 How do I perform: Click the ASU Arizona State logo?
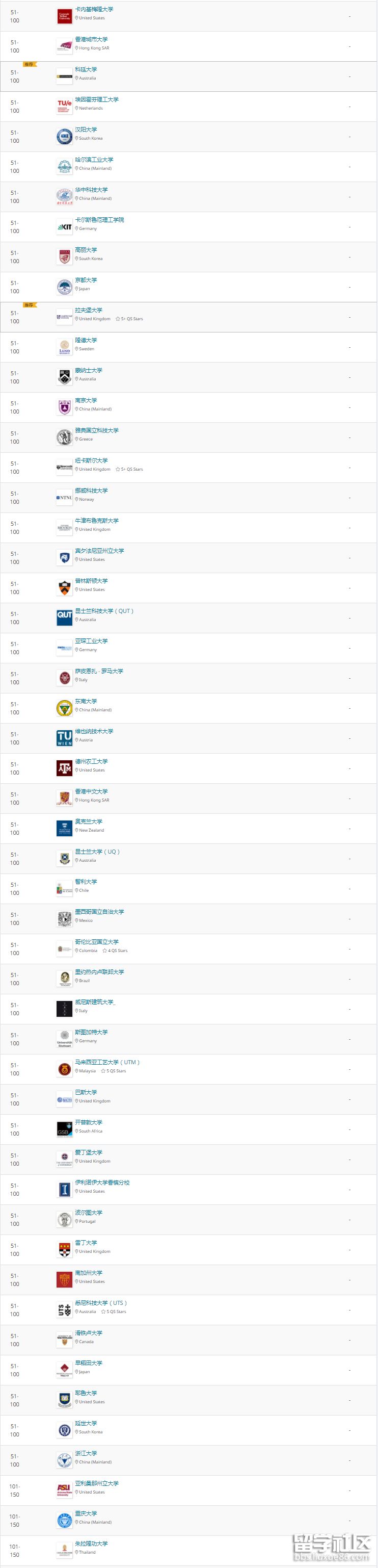(x=64, y=1490)
